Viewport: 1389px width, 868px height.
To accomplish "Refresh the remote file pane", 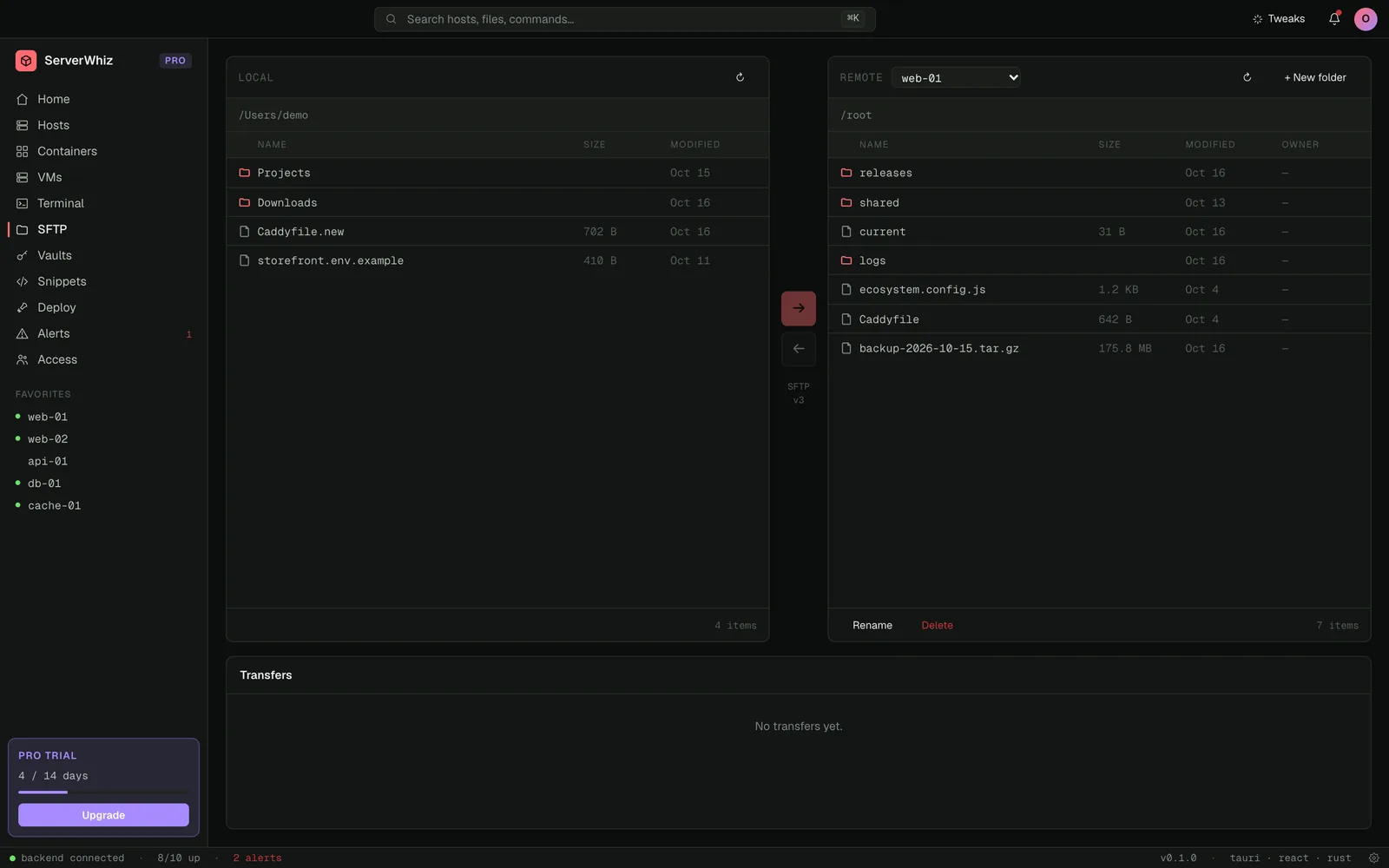I will pyautogui.click(x=1247, y=77).
